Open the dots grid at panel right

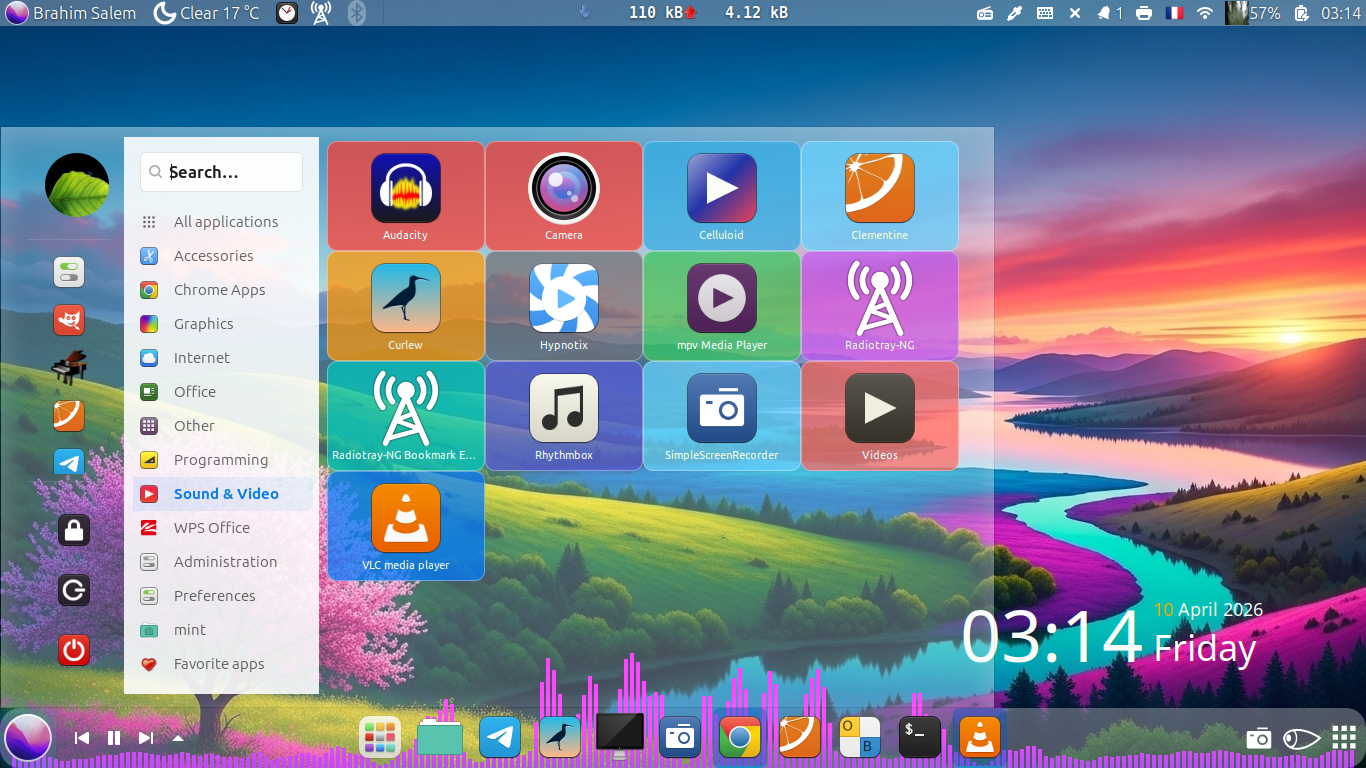click(1344, 738)
